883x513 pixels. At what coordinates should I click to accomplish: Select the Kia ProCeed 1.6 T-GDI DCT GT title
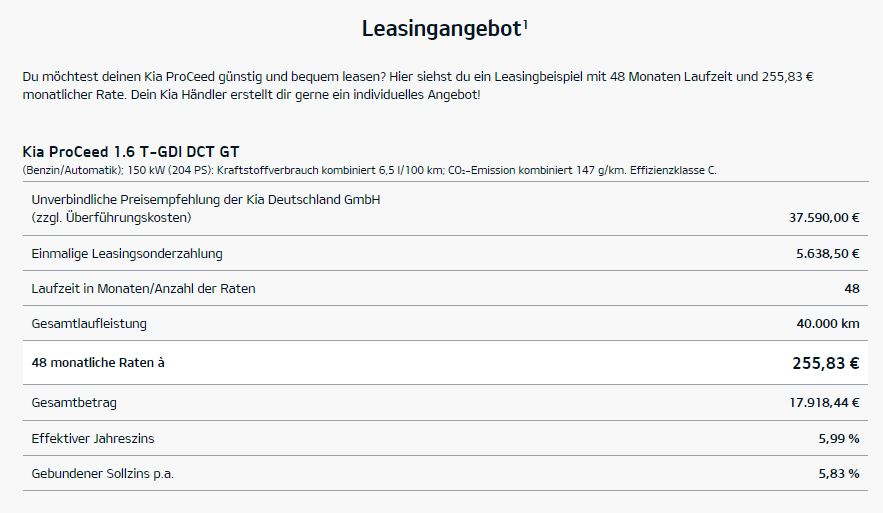pos(130,152)
